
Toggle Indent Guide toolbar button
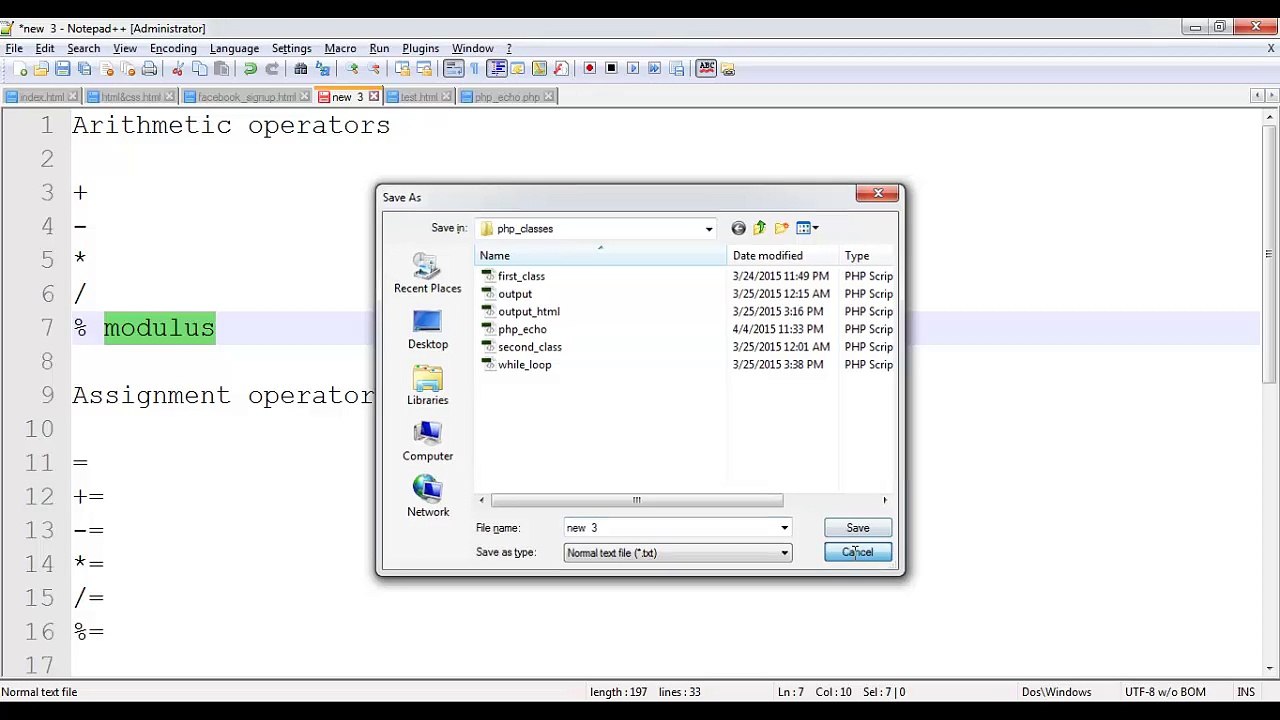tap(496, 69)
